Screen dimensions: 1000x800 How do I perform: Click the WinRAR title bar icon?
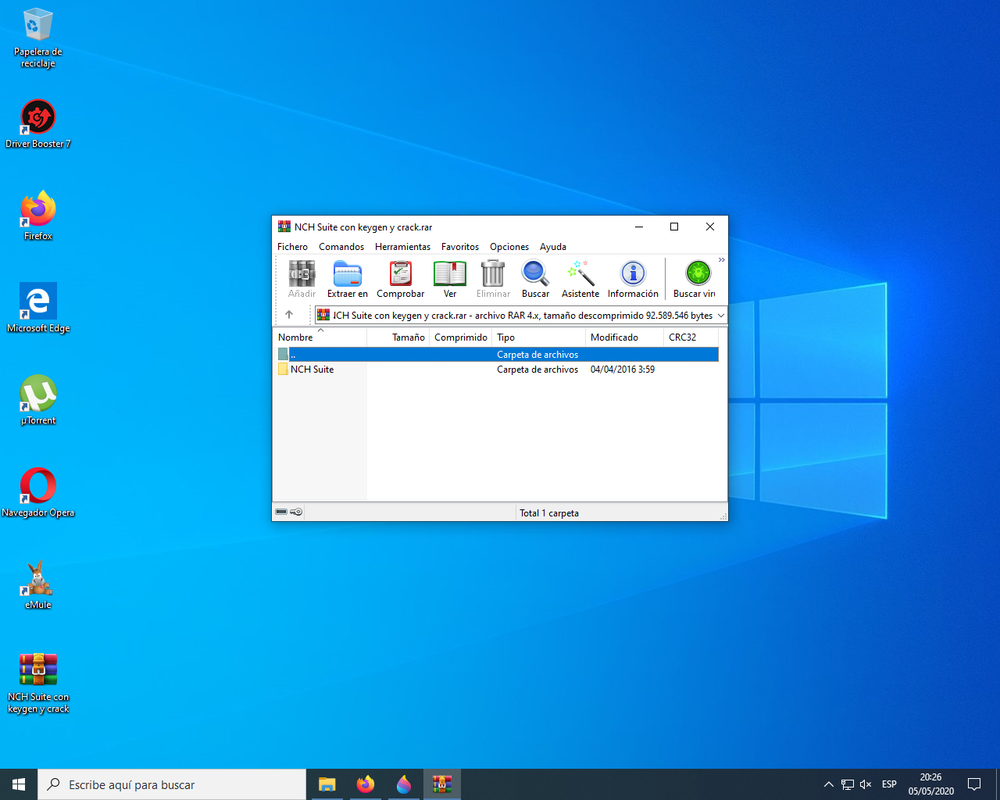[284, 226]
